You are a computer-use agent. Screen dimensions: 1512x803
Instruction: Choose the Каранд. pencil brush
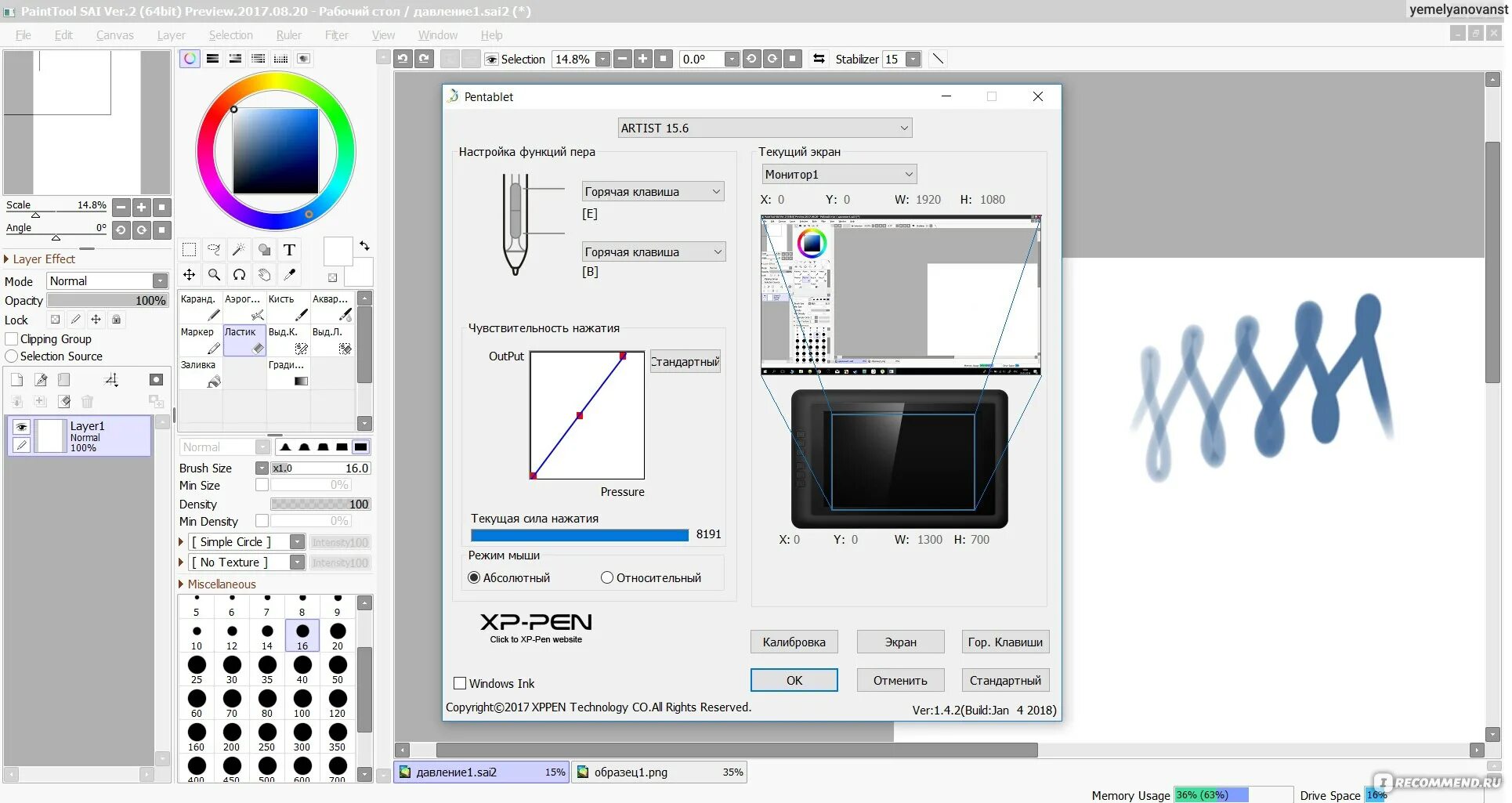pyautogui.click(x=200, y=307)
